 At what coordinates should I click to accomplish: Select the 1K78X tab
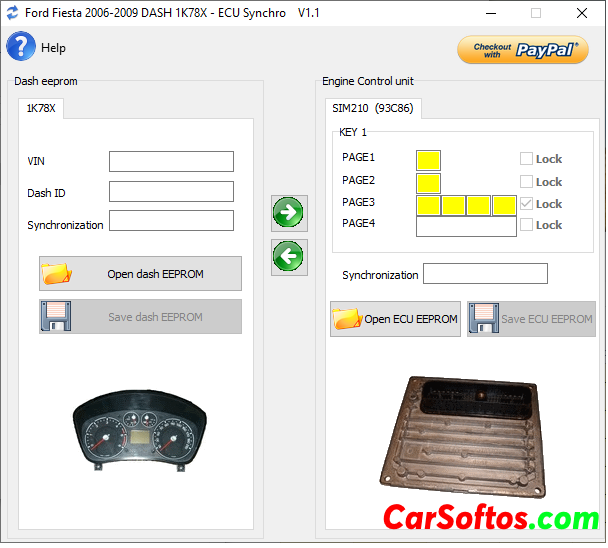41,108
